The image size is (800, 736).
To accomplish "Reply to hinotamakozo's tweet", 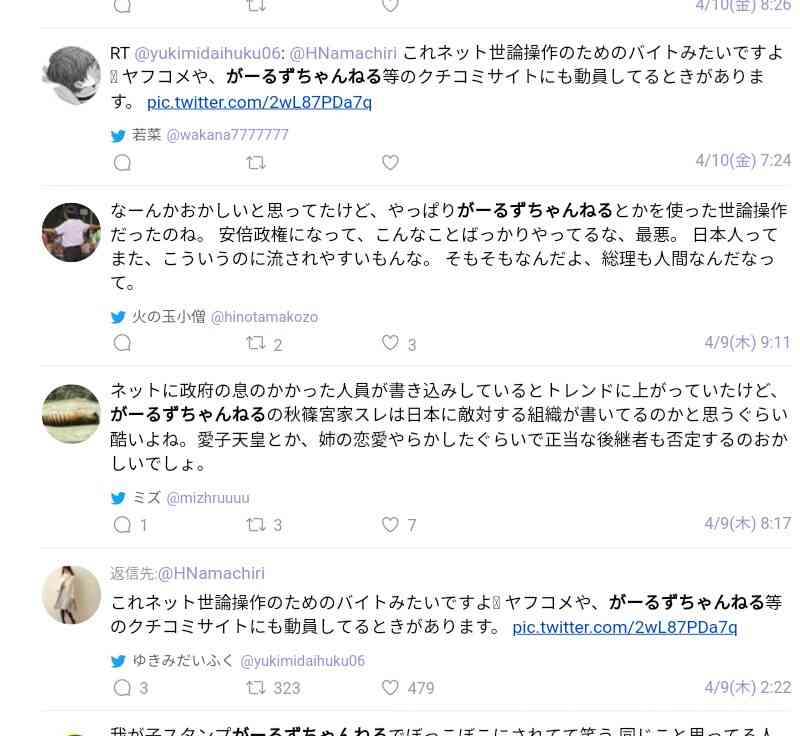I will pos(122,343).
